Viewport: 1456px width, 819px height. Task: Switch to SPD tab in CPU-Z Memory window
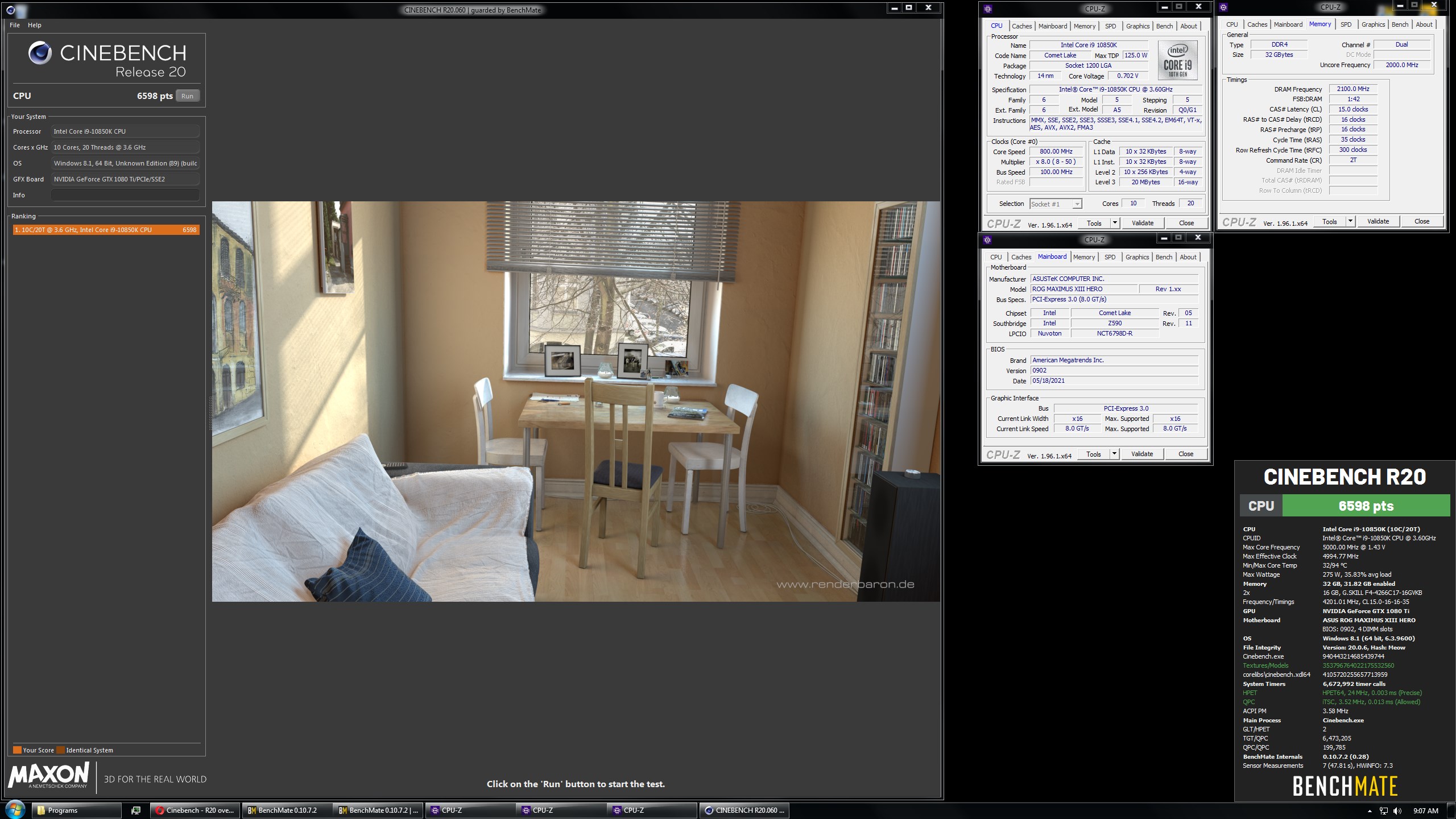pyautogui.click(x=1346, y=24)
